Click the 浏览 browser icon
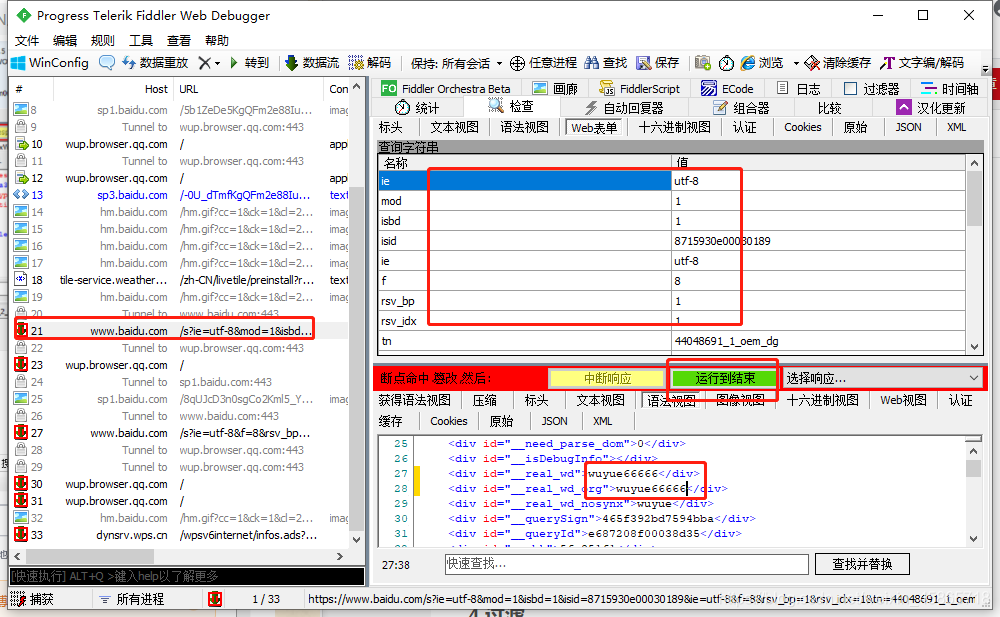This screenshot has height=617, width=1000. [747, 63]
